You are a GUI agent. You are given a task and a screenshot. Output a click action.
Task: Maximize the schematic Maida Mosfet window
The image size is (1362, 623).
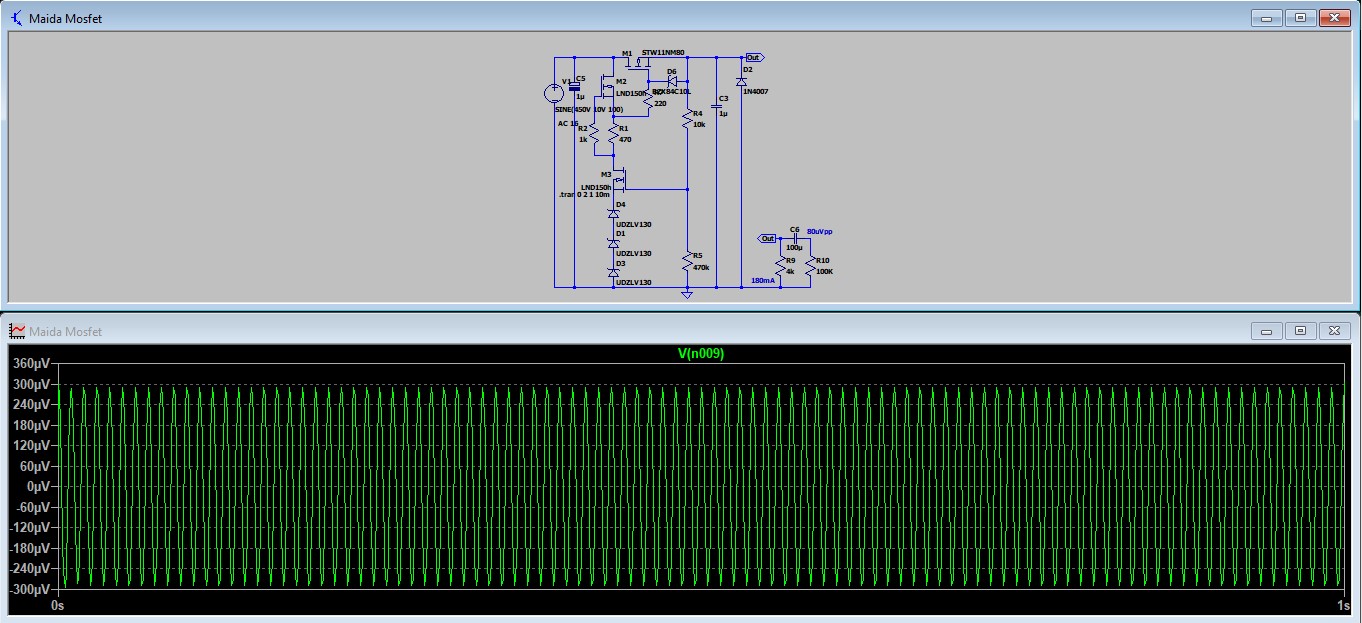[x=1300, y=18]
